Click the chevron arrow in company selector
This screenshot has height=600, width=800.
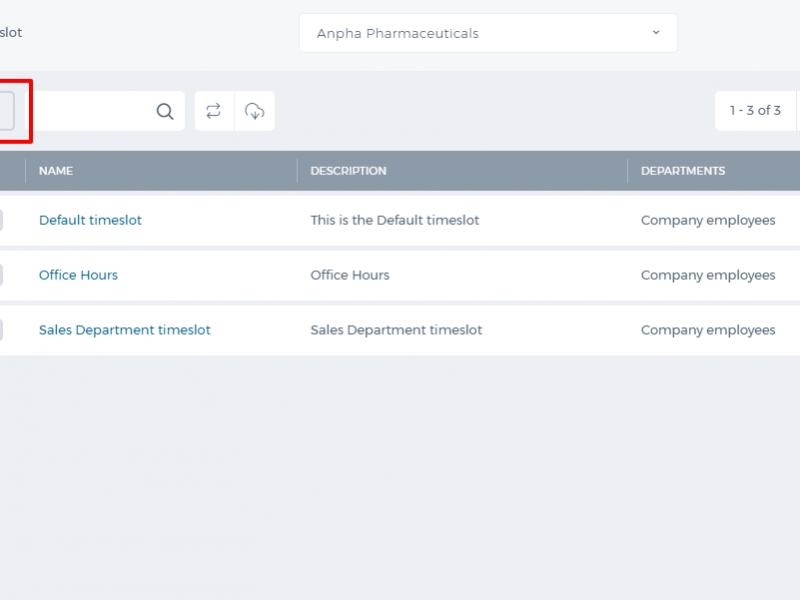point(656,33)
